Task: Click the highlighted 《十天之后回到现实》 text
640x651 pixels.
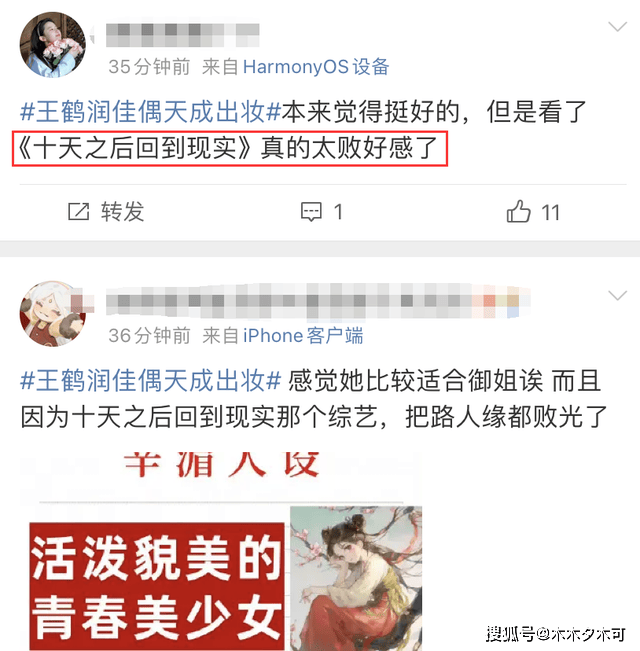Action: tap(136, 149)
